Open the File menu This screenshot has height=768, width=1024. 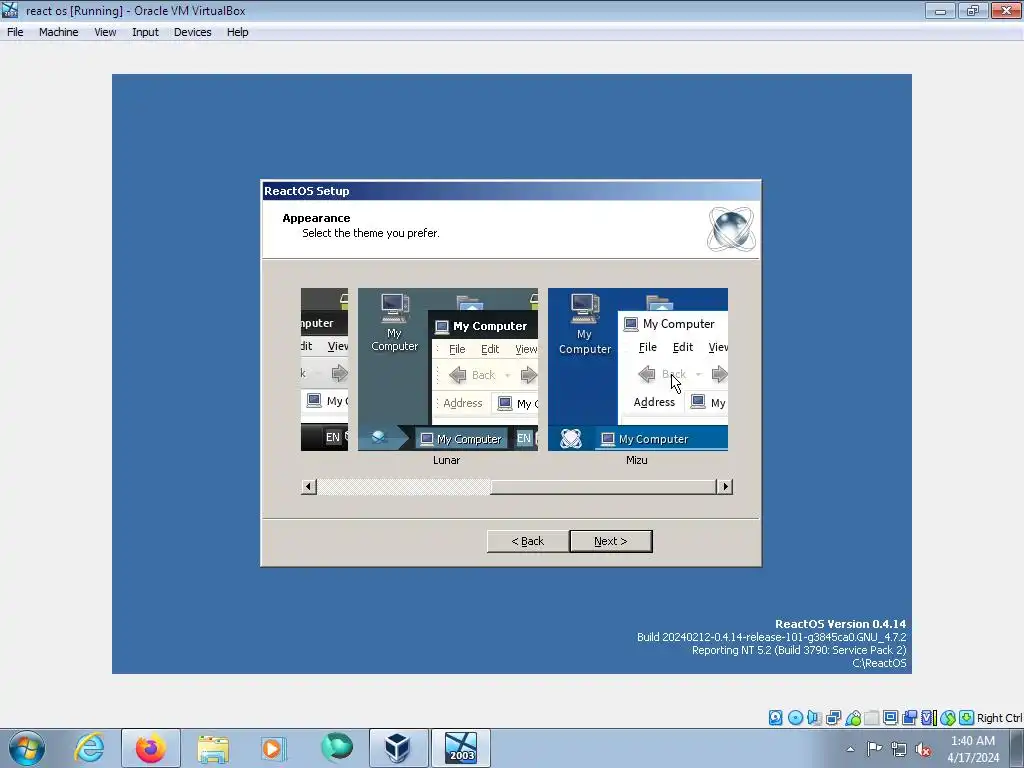click(x=15, y=32)
